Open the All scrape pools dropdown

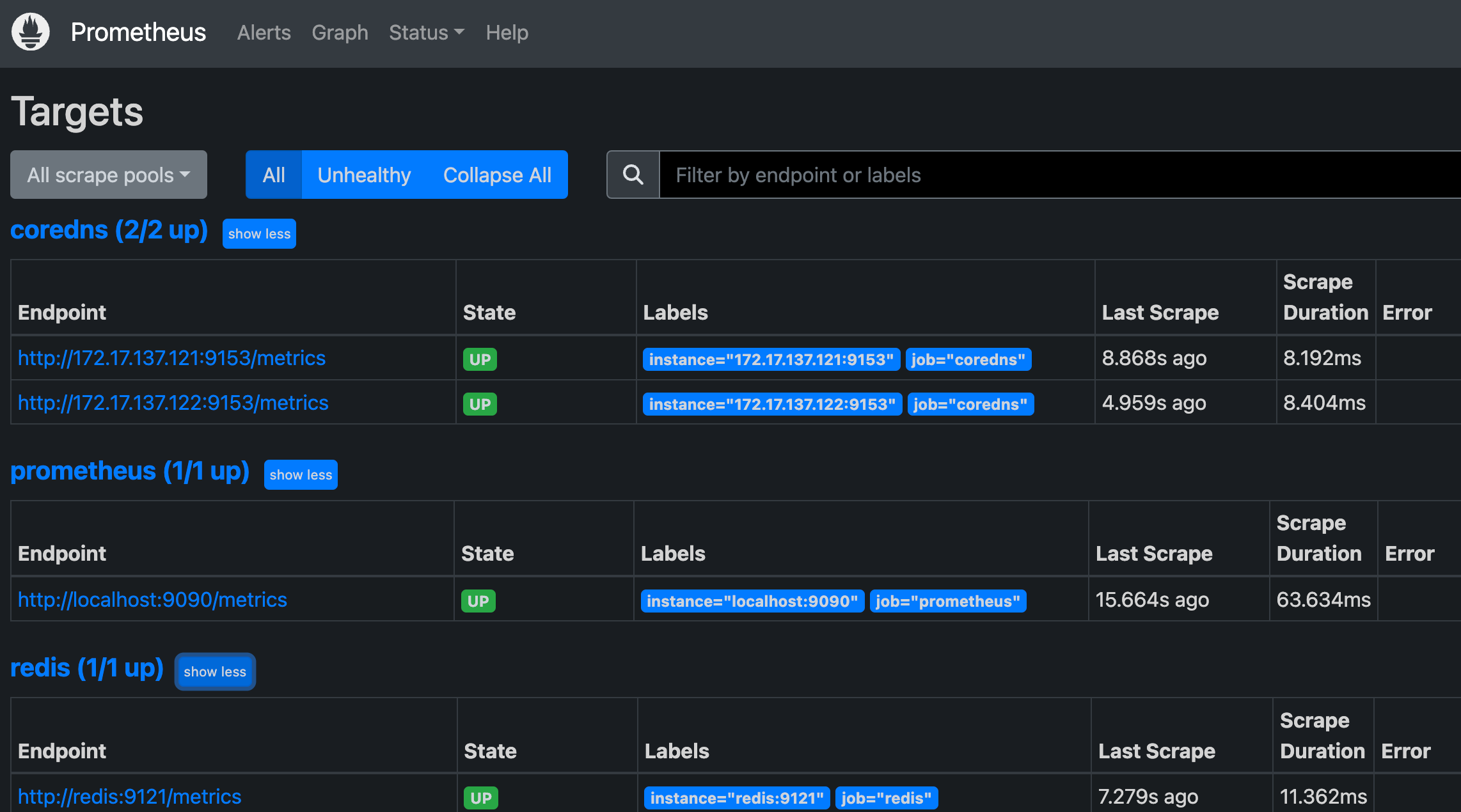[x=109, y=175]
